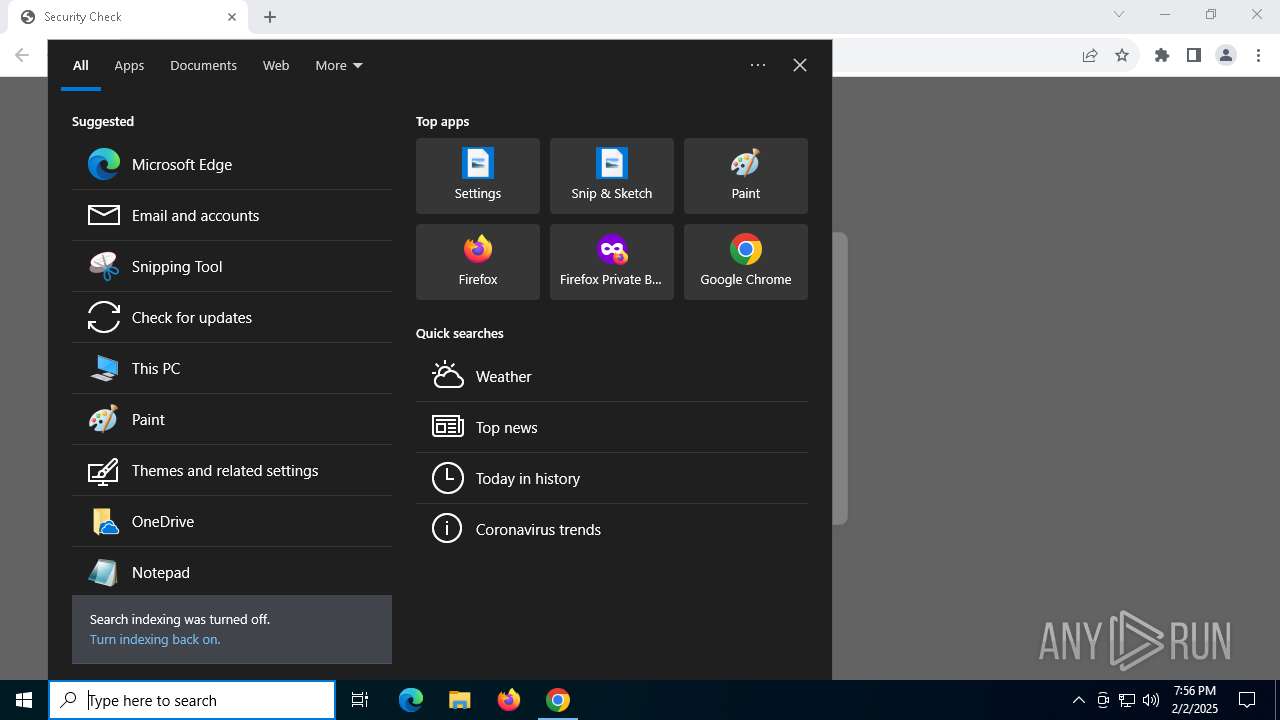
Task: Select Check for updates suggestion
Action: click(231, 317)
